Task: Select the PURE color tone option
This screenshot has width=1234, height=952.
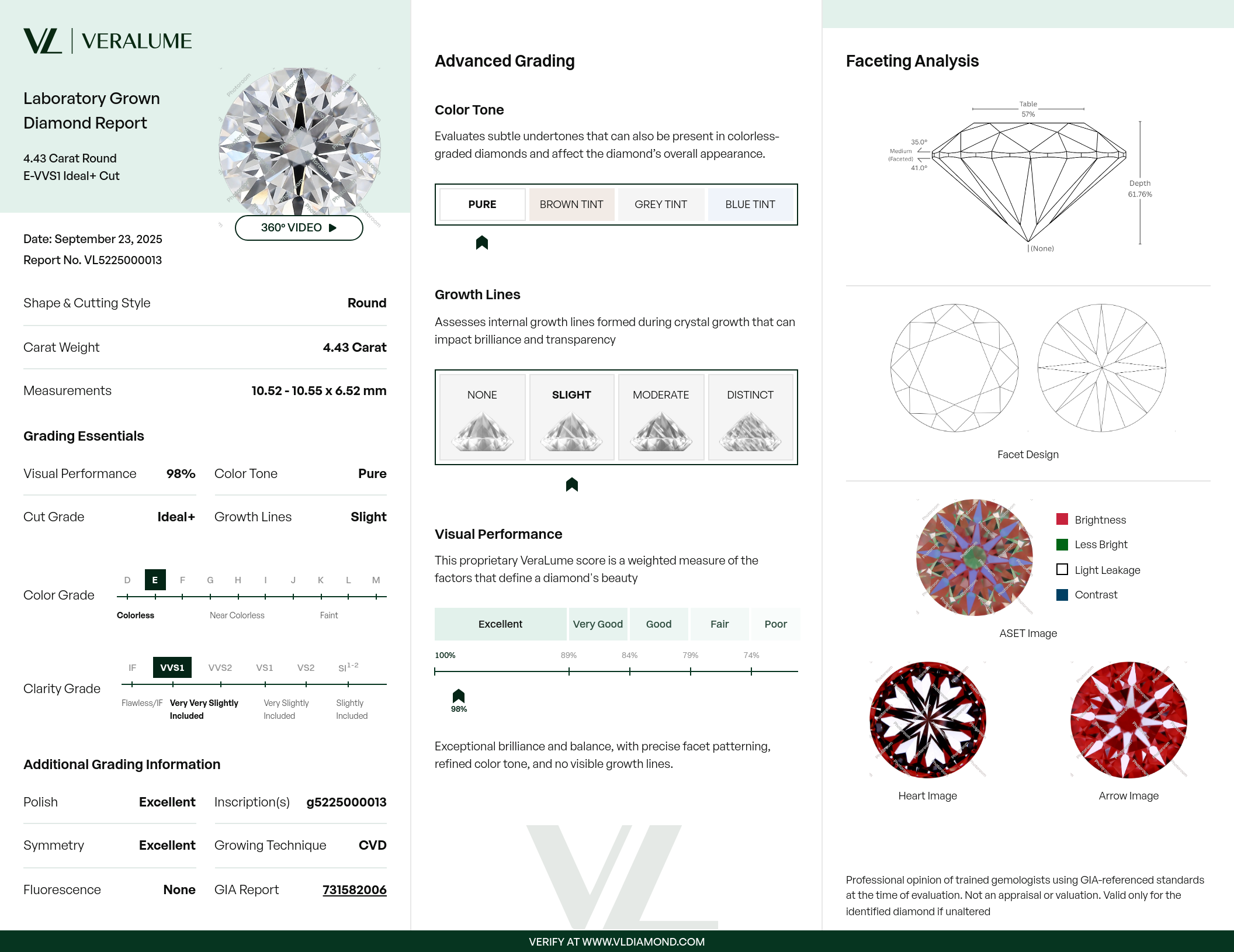Action: (x=482, y=205)
